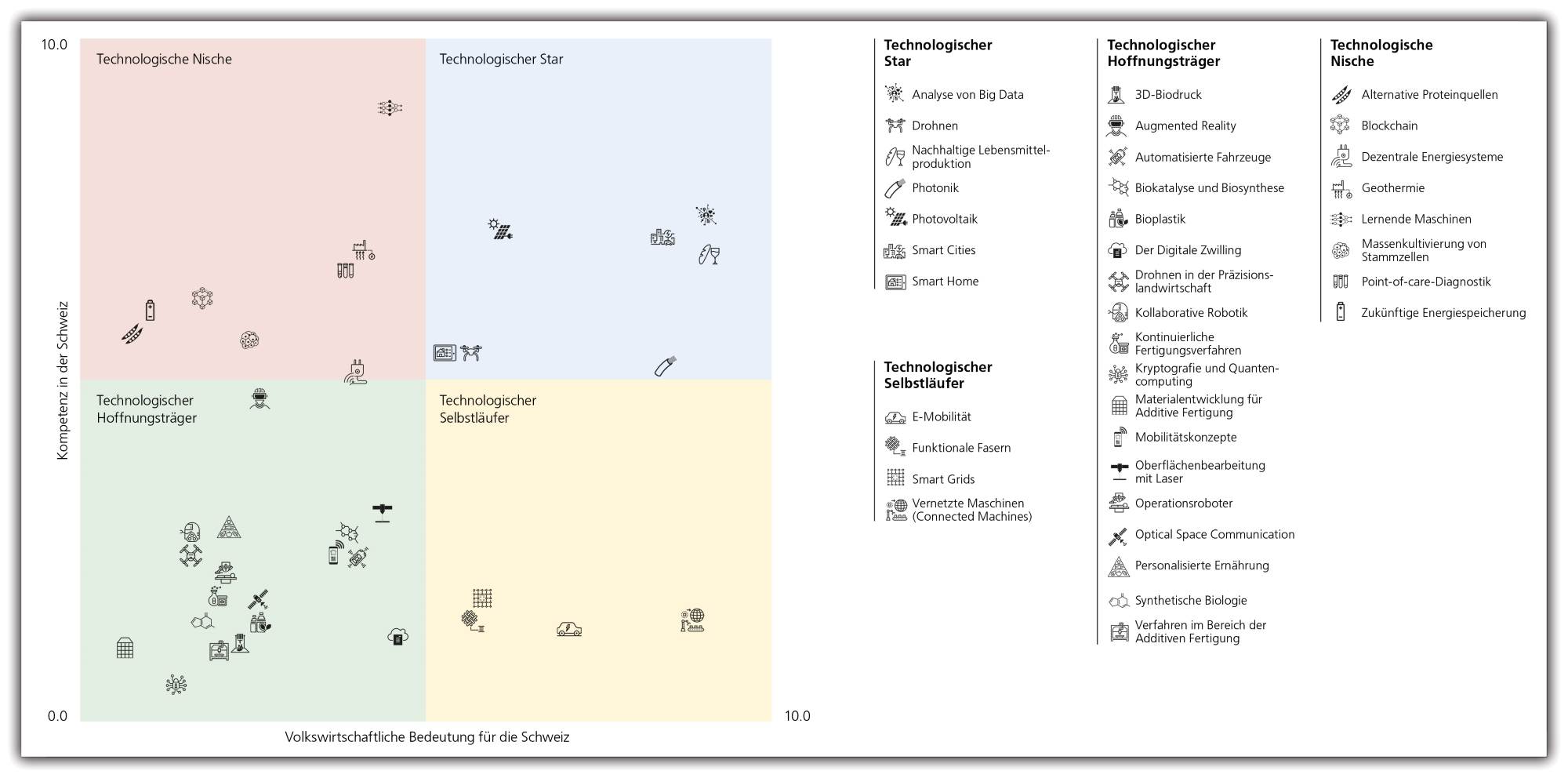Click the 'Technologische Nische' quadrant title in the chart
The height and width of the screenshot is (778, 1568).
point(164,59)
